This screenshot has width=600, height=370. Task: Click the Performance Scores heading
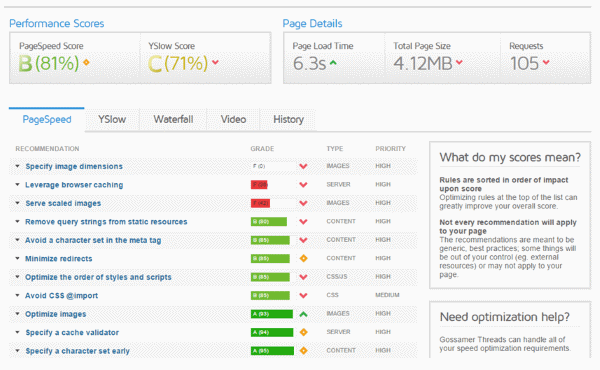tap(57, 23)
